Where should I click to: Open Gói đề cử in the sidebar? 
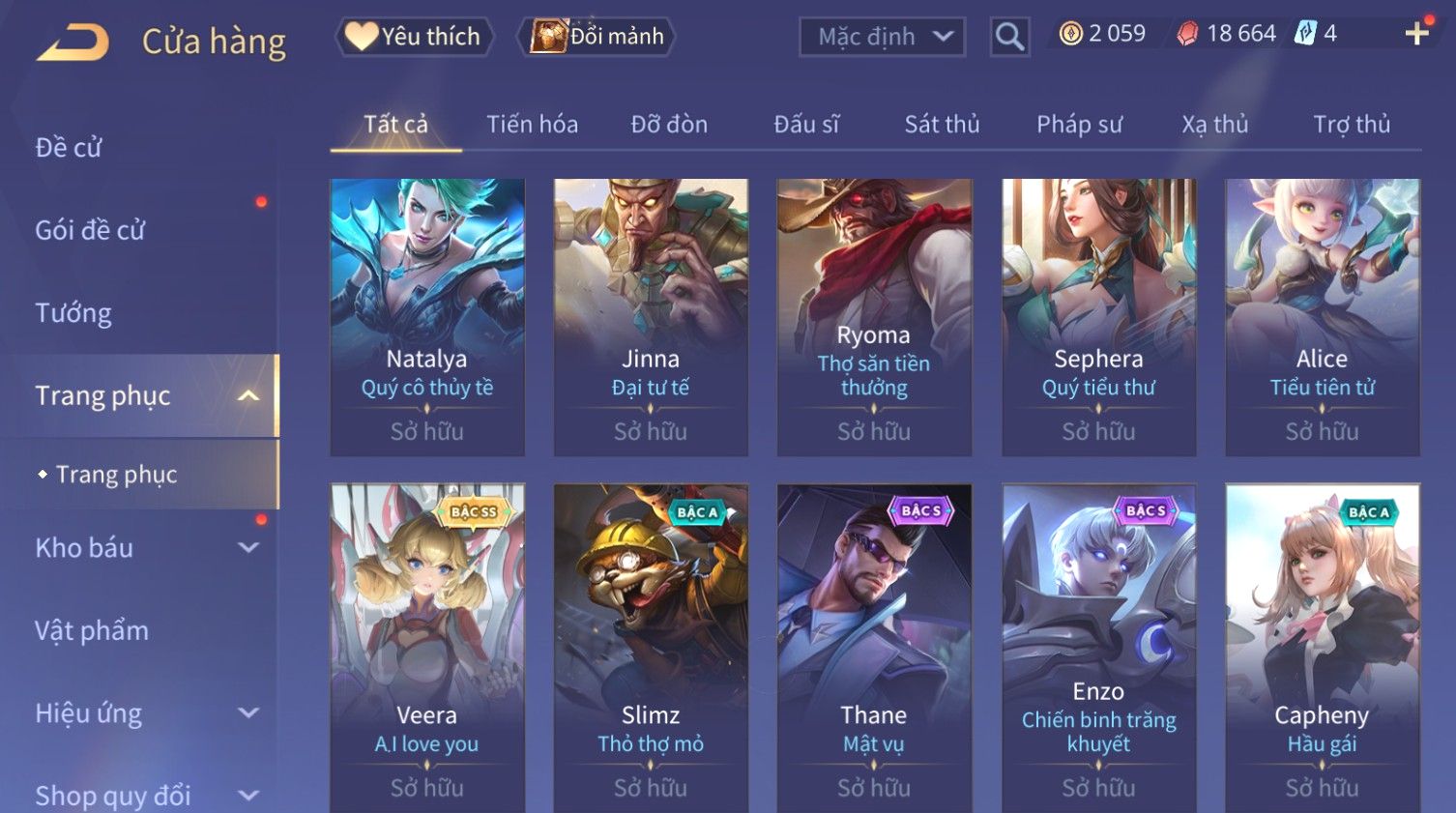click(x=90, y=230)
